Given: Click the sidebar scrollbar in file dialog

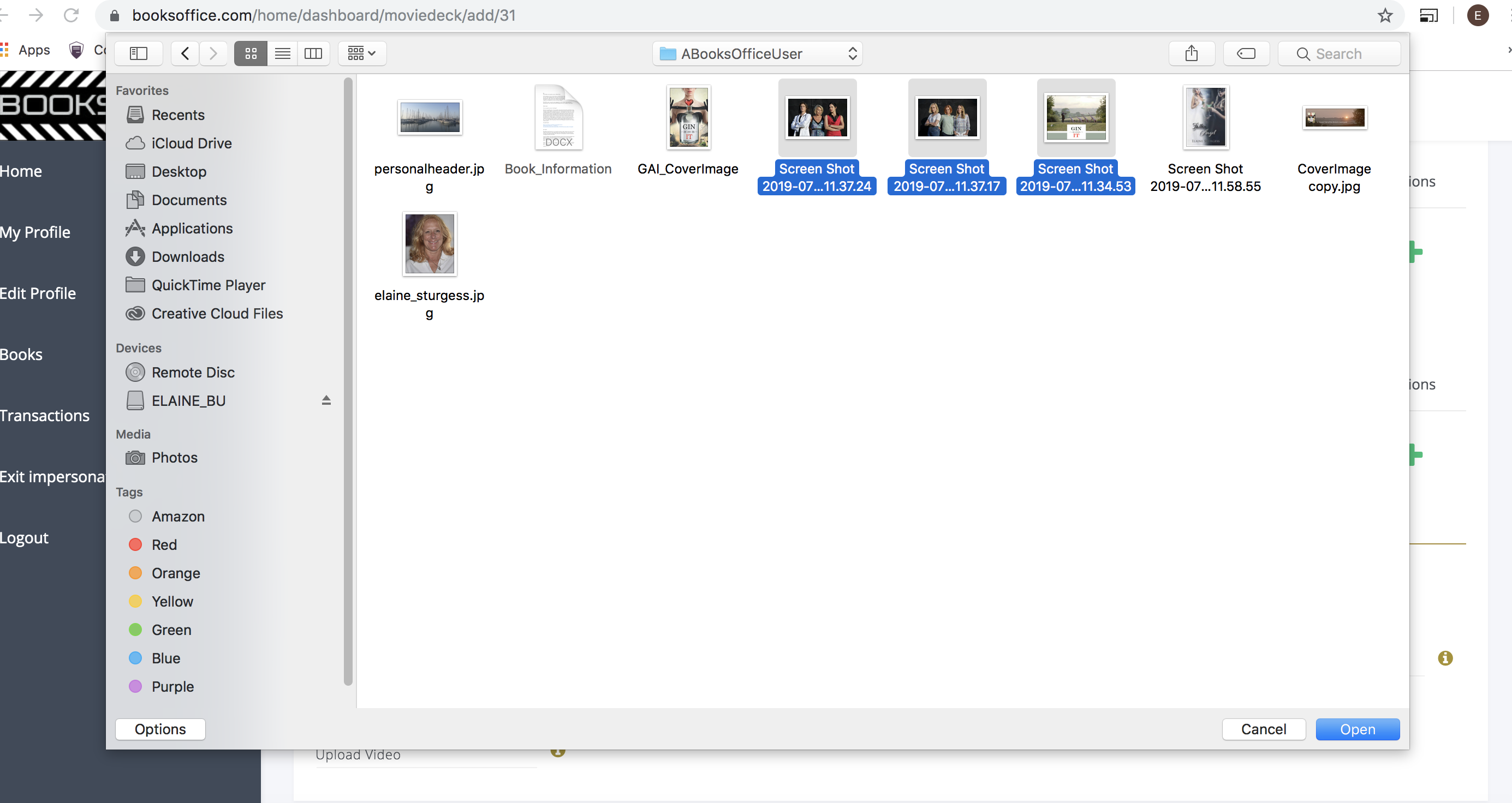Looking at the screenshot, I should 348,381.
